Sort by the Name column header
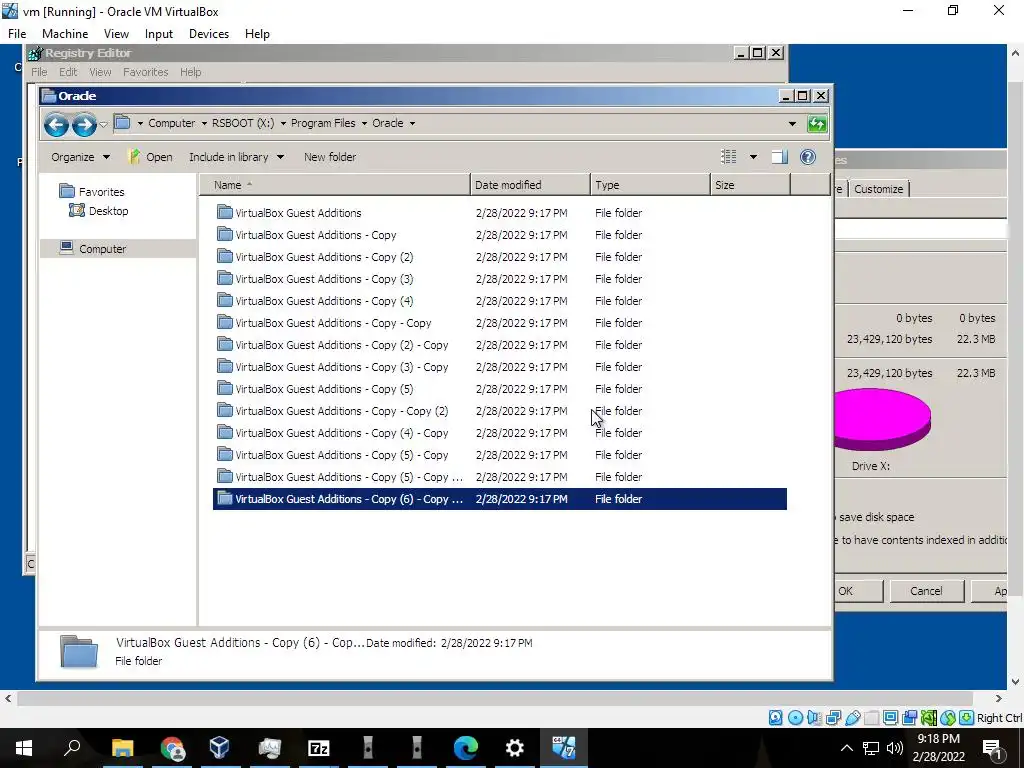This screenshot has height=768, width=1024. [335, 185]
